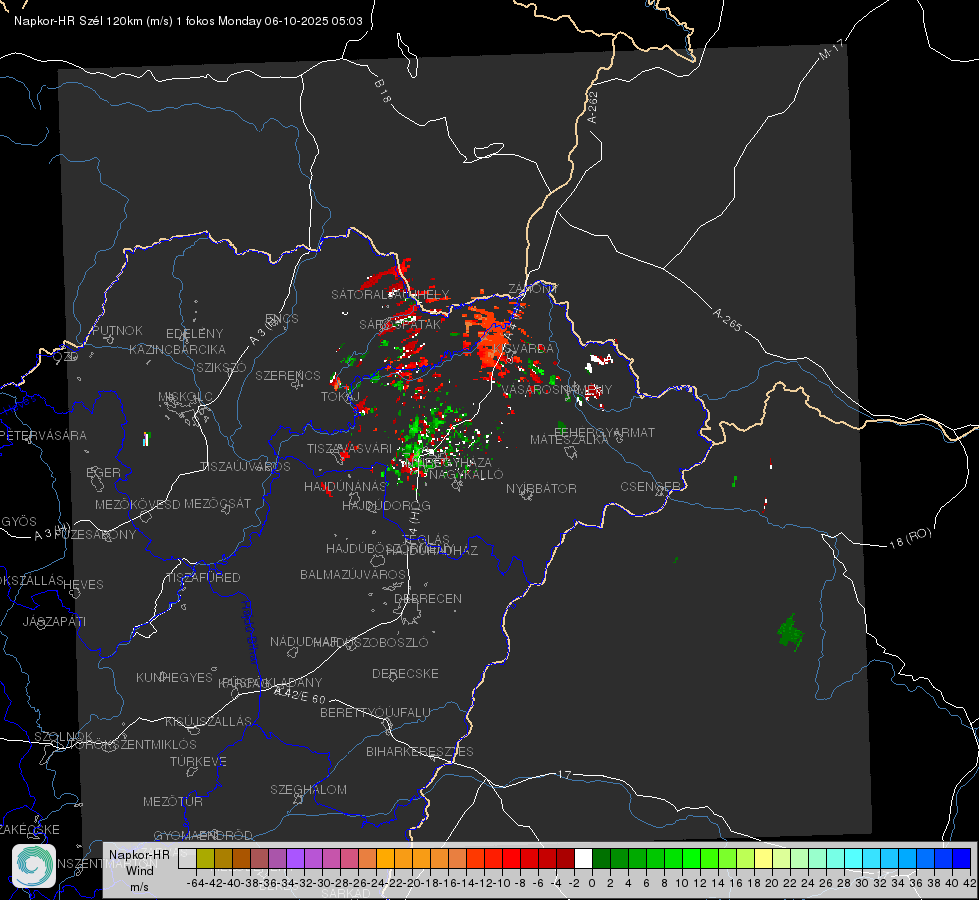The image size is (979, 900).
Task: Click the NYÍRBÁTOR town label
Action: coord(541,488)
